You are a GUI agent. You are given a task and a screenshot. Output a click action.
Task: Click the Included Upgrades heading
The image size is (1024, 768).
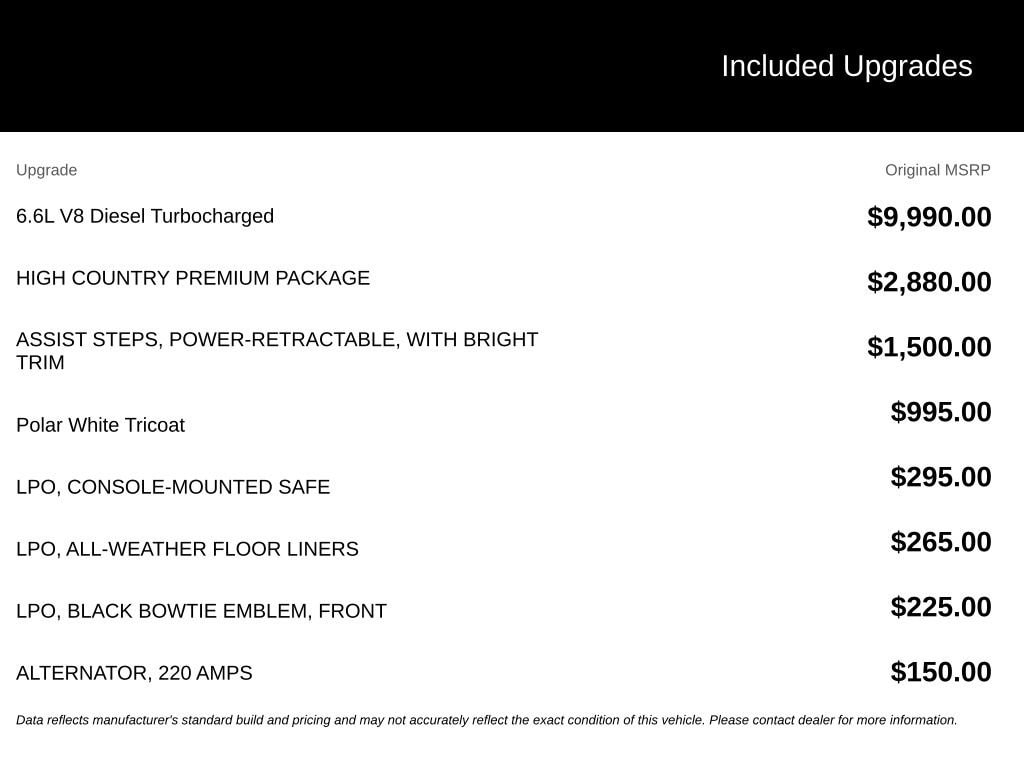(846, 67)
